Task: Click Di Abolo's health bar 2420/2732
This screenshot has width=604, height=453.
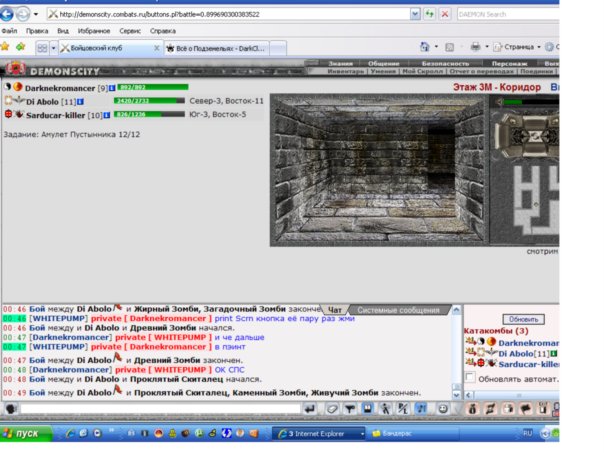Action: click(x=149, y=101)
